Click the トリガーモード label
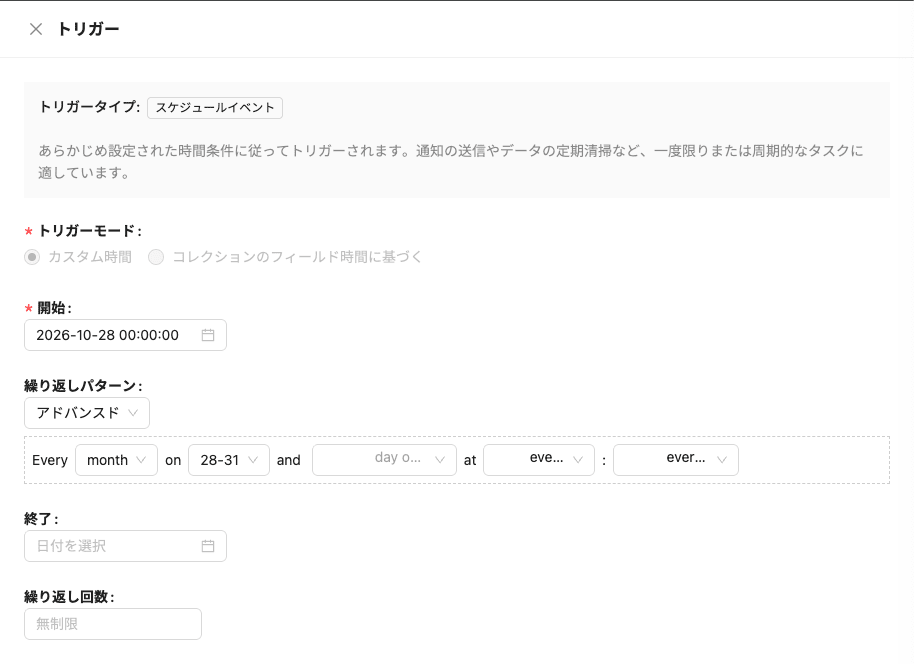This screenshot has width=914, height=664. (90, 231)
